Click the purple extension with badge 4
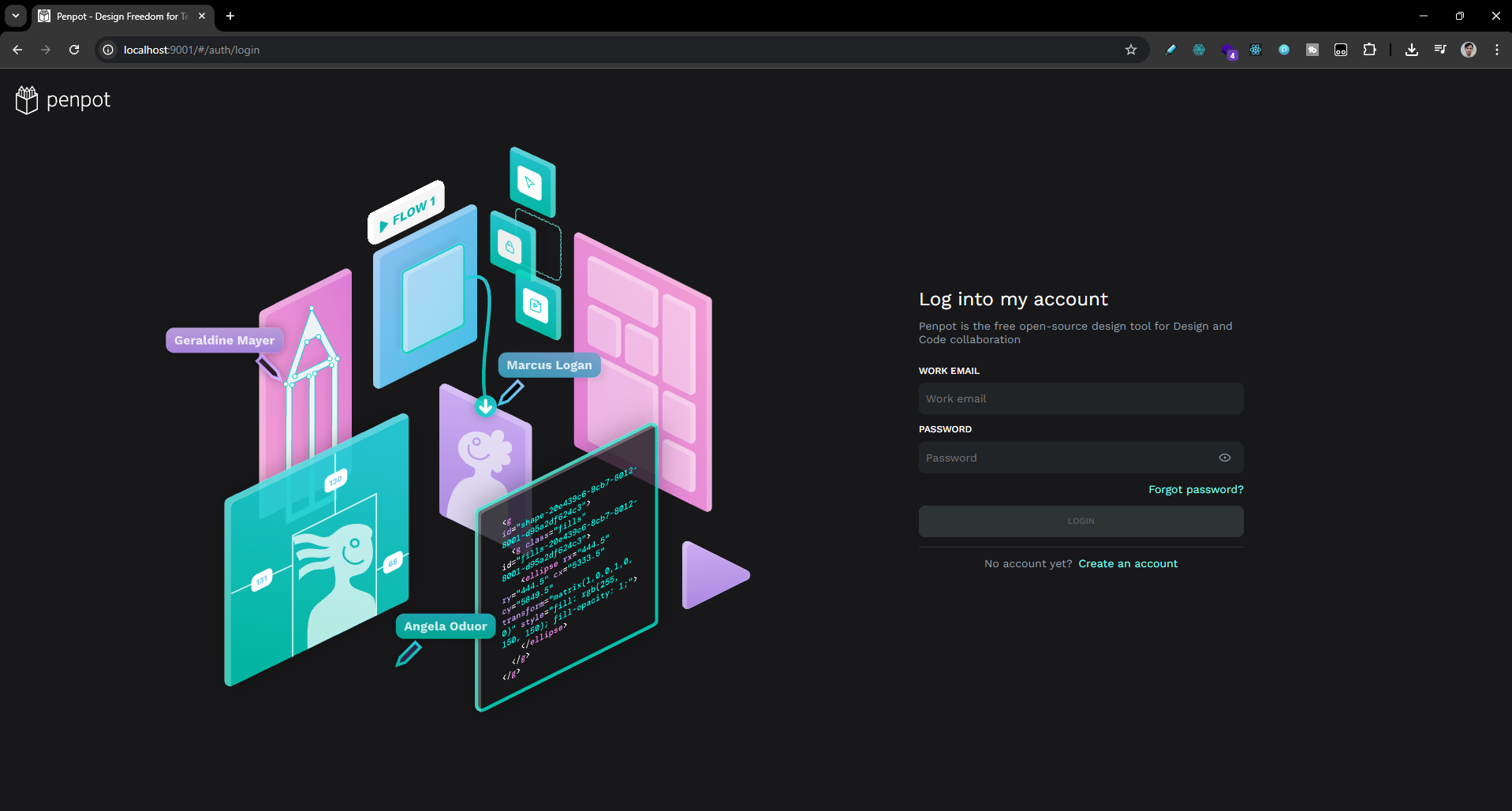This screenshot has width=1512, height=811. point(1227,50)
